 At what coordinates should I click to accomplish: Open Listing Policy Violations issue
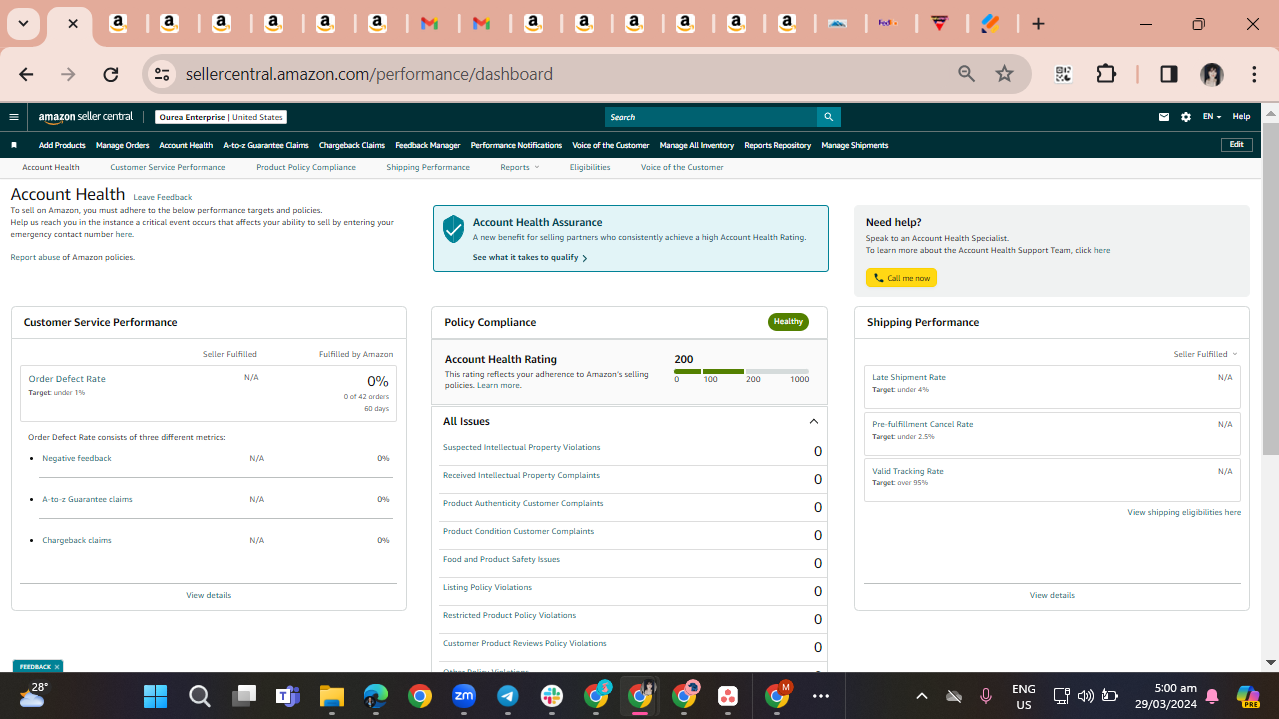point(487,587)
